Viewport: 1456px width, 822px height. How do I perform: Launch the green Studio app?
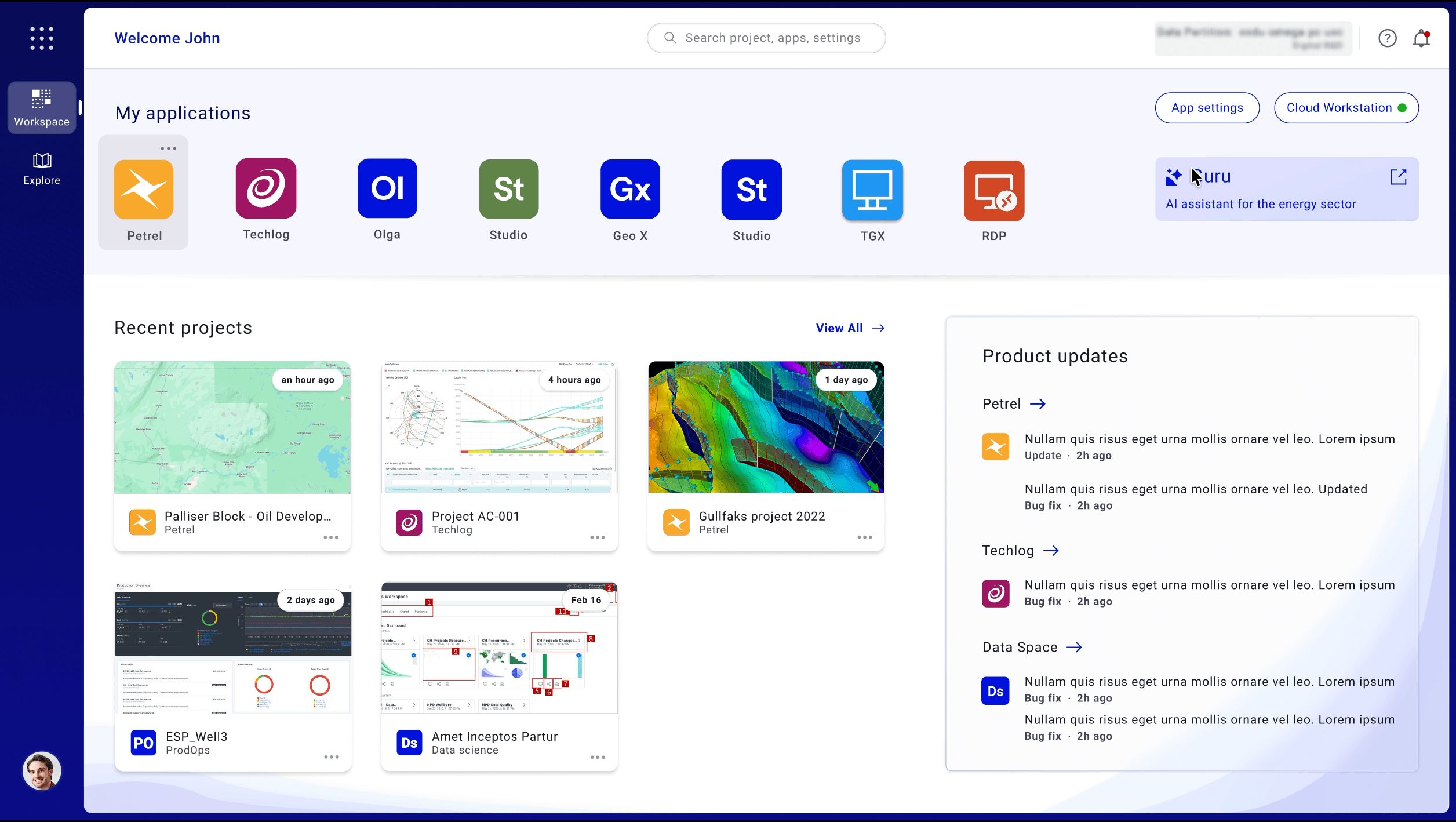(508, 190)
